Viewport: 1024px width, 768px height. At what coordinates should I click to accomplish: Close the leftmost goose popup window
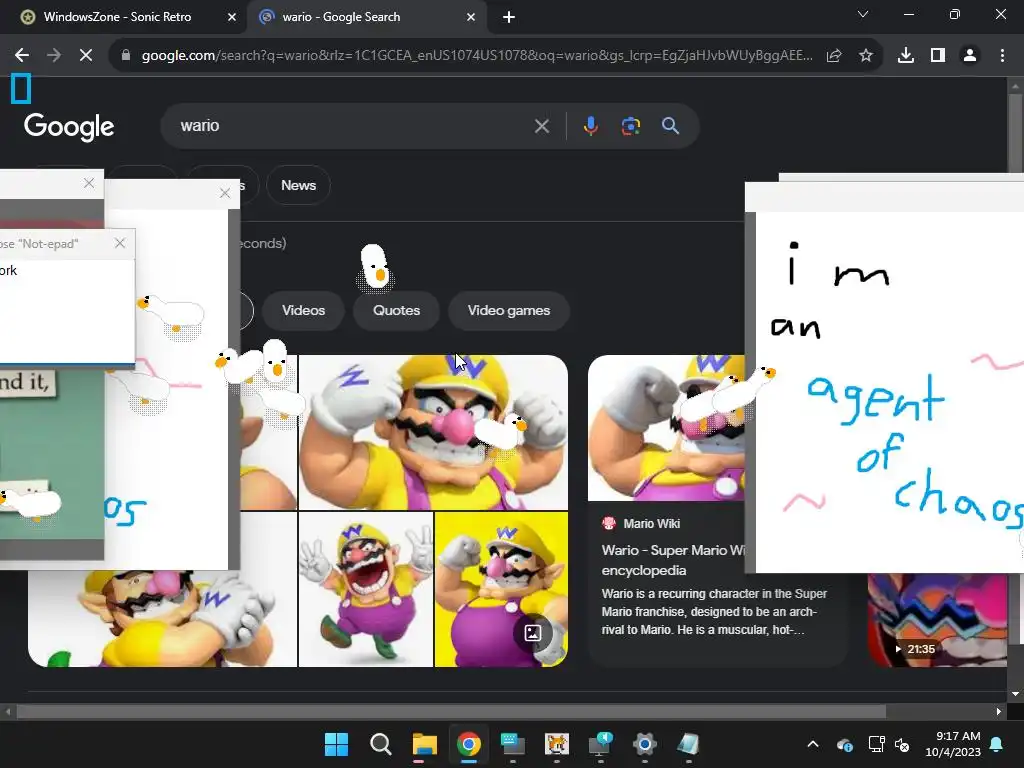[89, 184]
